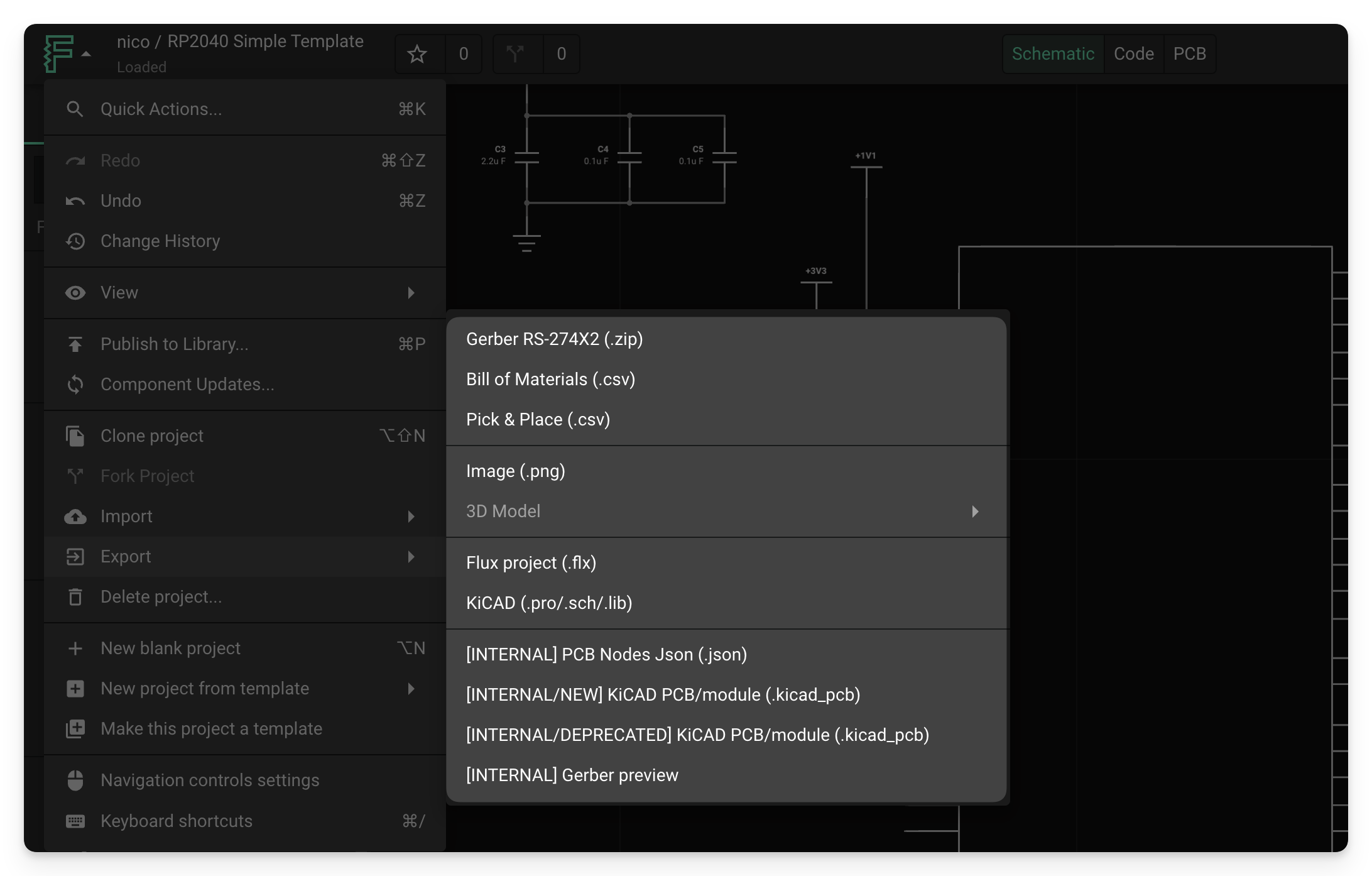Open Quick Actions via the magnifier icon
This screenshot has height=876, width=1372.
tap(75, 108)
